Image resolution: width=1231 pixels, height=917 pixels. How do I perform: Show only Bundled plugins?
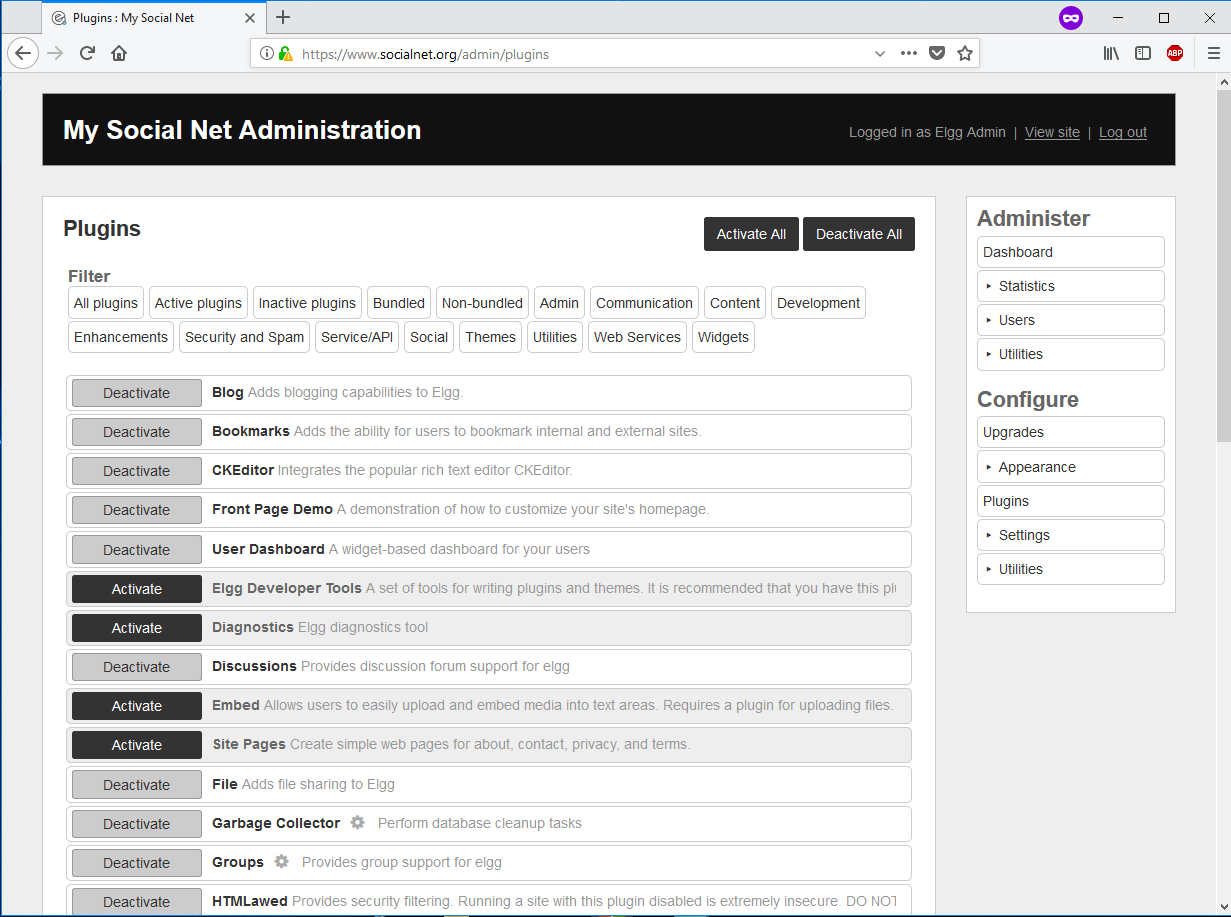pyautogui.click(x=399, y=303)
